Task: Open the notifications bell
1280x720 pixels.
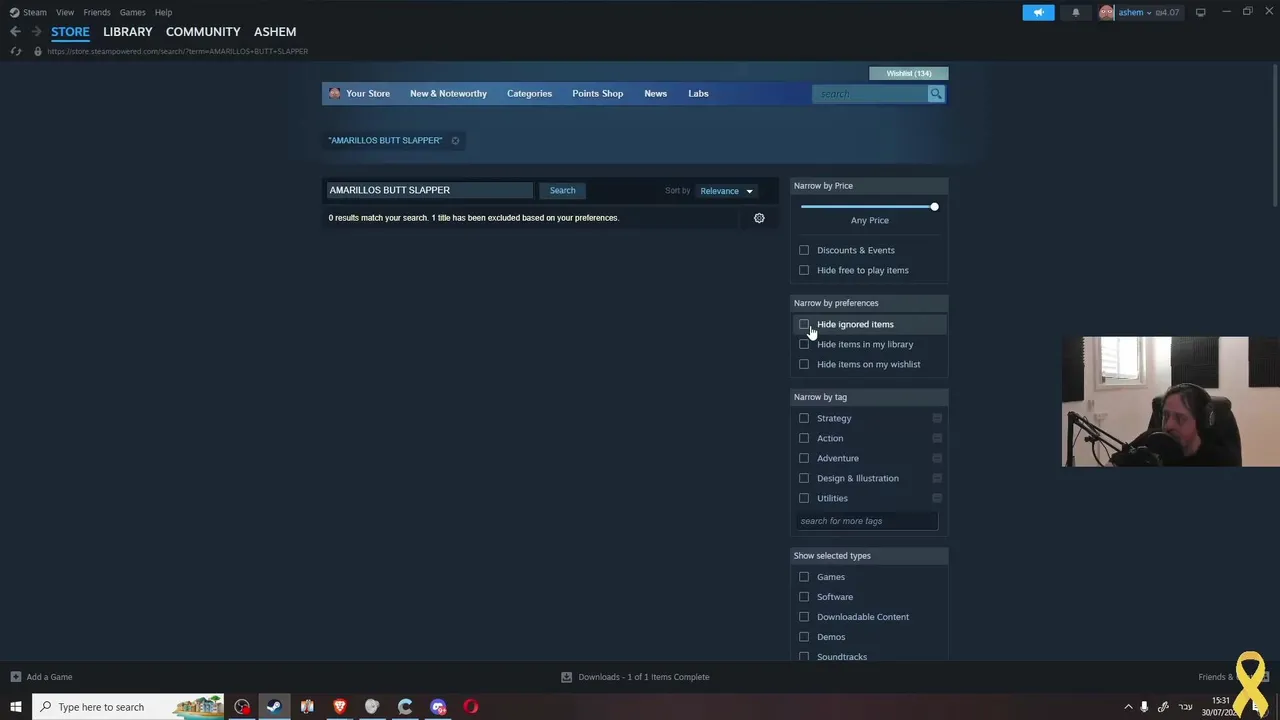Action: click(x=1076, y=12)
